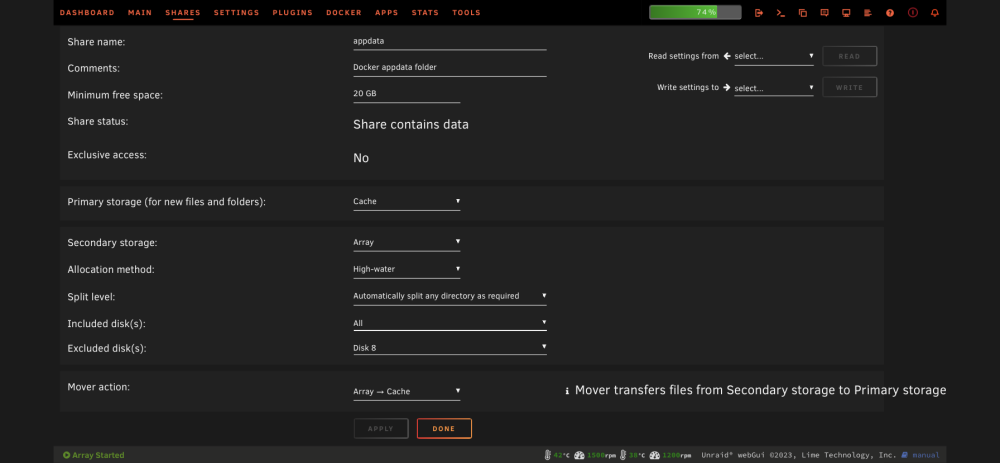This screenshot has width=1000, height=463.
Task: Open the Read settings from select dropdown
Action: pos(774,56)
